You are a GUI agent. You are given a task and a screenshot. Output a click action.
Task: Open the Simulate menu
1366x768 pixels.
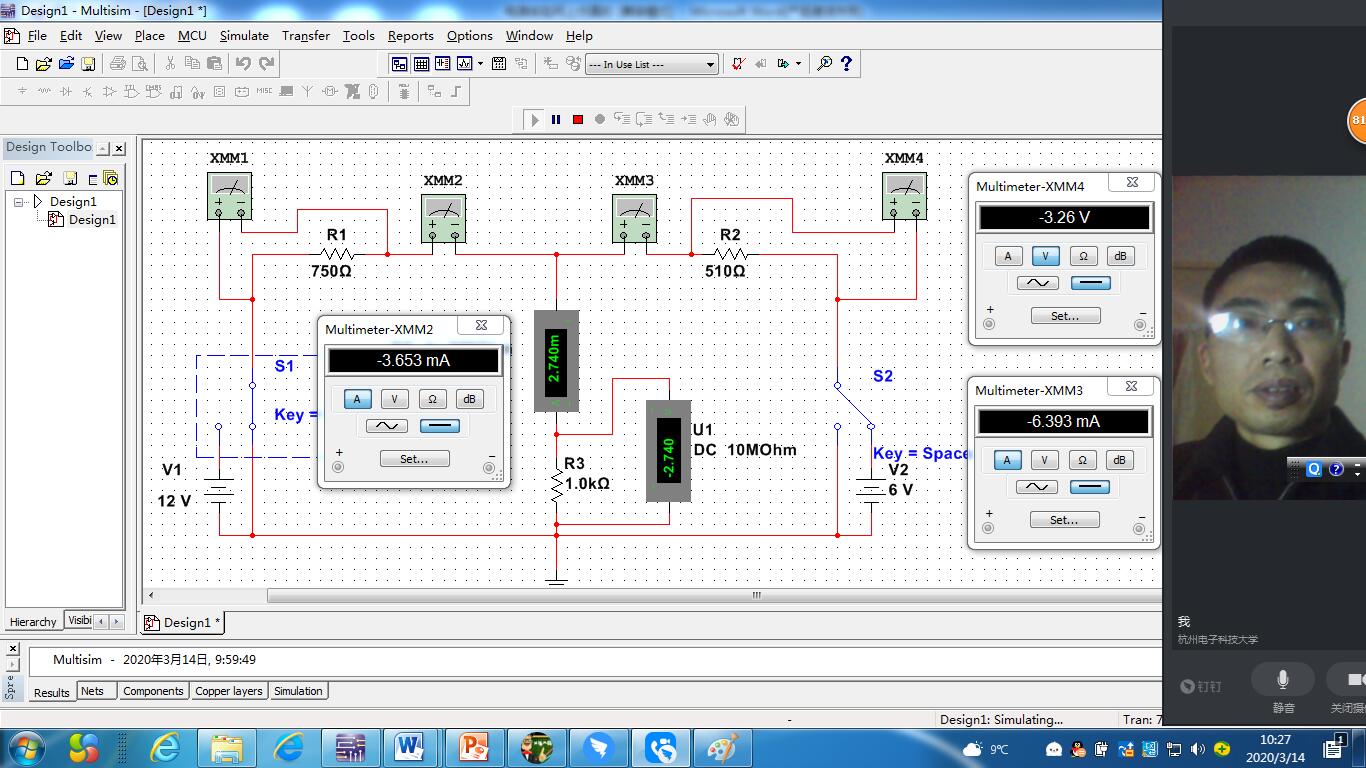244,35
